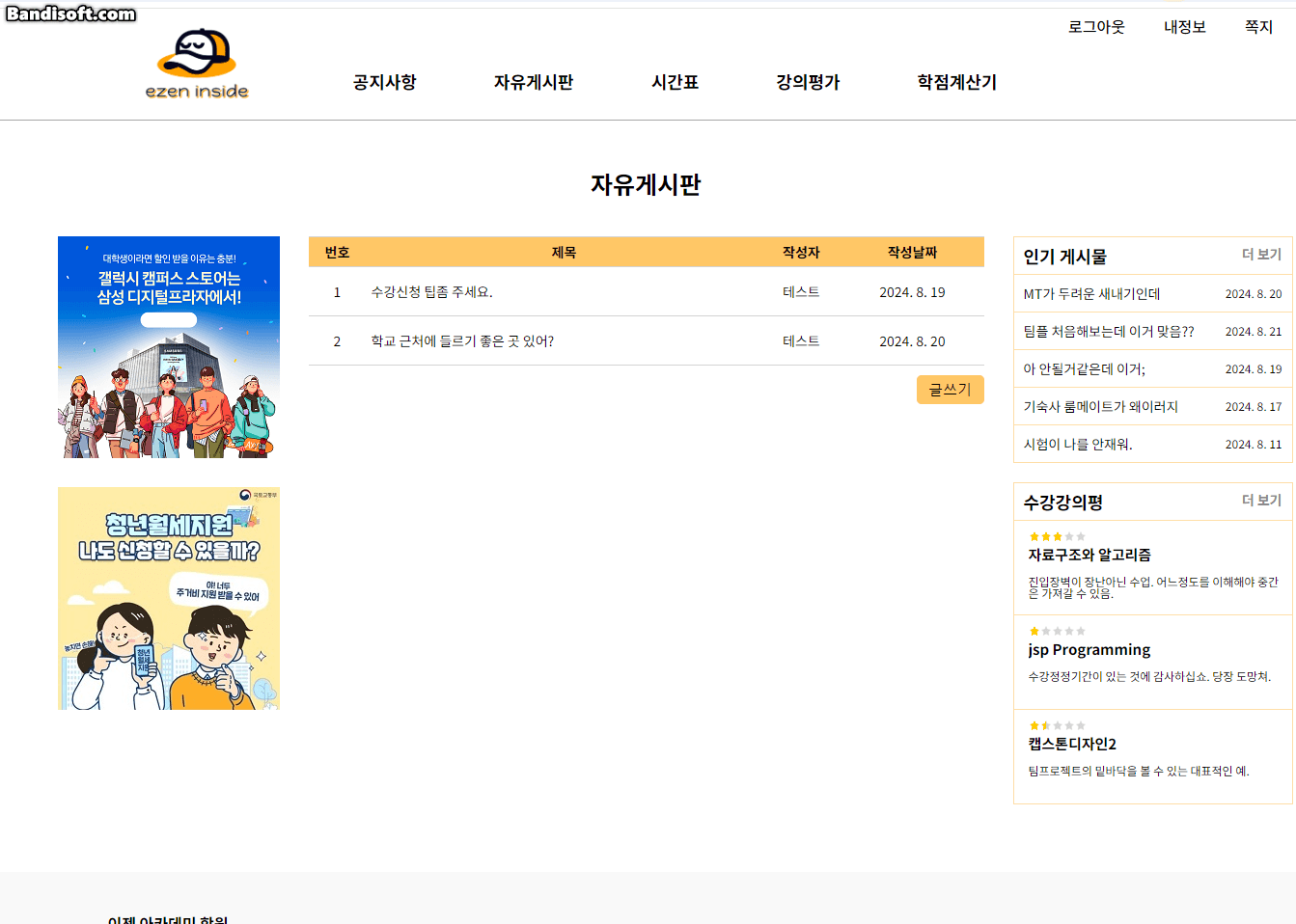Click the 캡스톤디자인2 star rating

pos(1058,725)
